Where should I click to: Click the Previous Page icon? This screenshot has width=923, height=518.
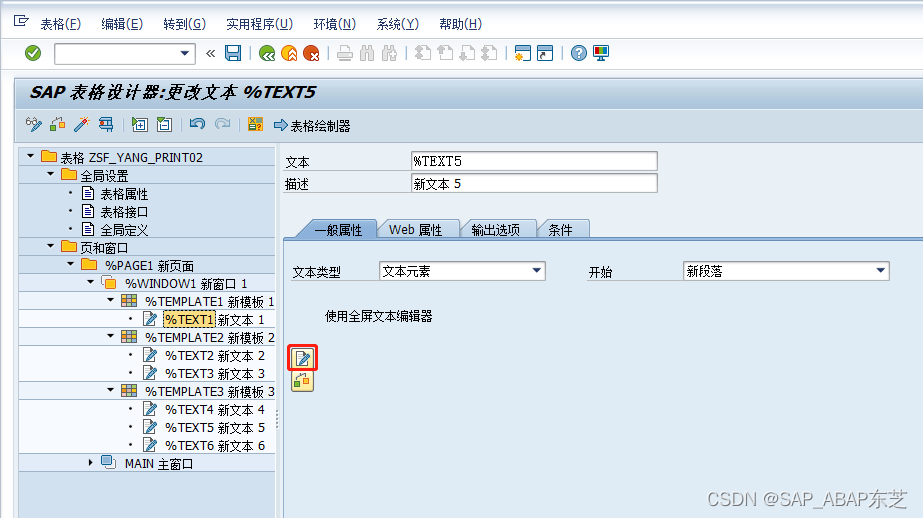tap(445, 54)
